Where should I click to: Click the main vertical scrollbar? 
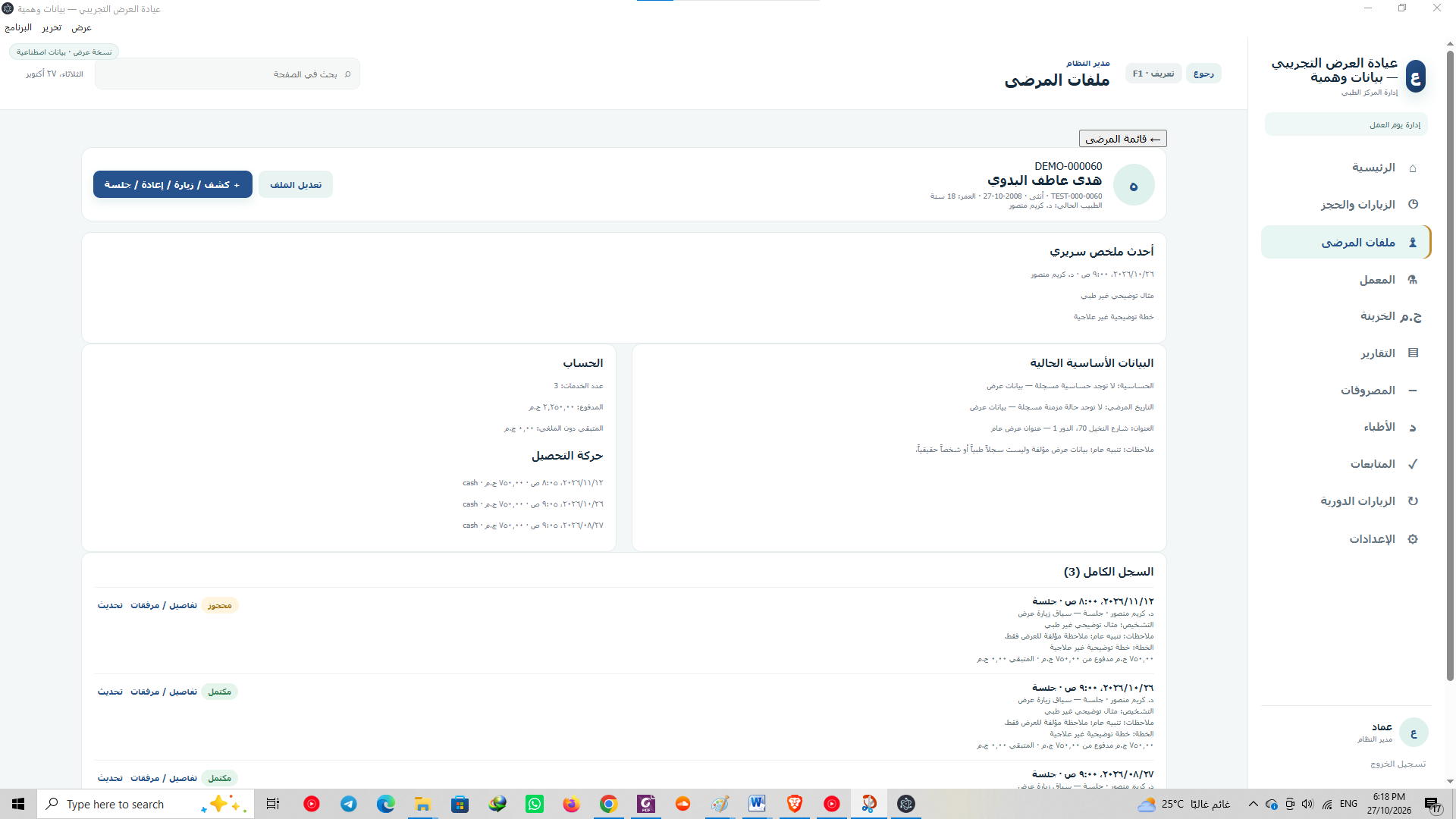[1450, 364]
